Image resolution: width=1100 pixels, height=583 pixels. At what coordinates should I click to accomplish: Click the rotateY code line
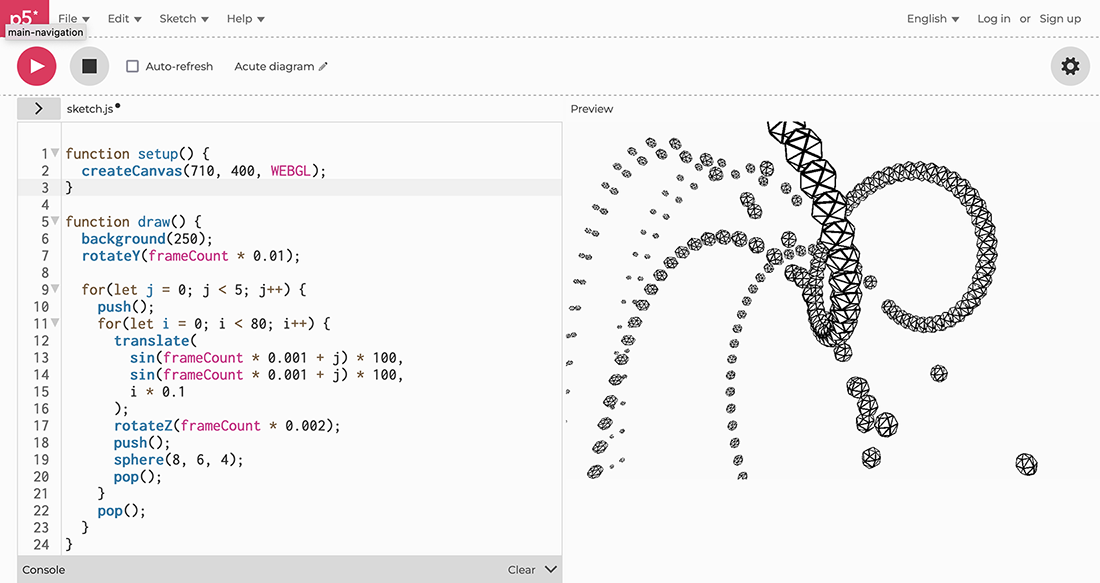pos(191,255)
